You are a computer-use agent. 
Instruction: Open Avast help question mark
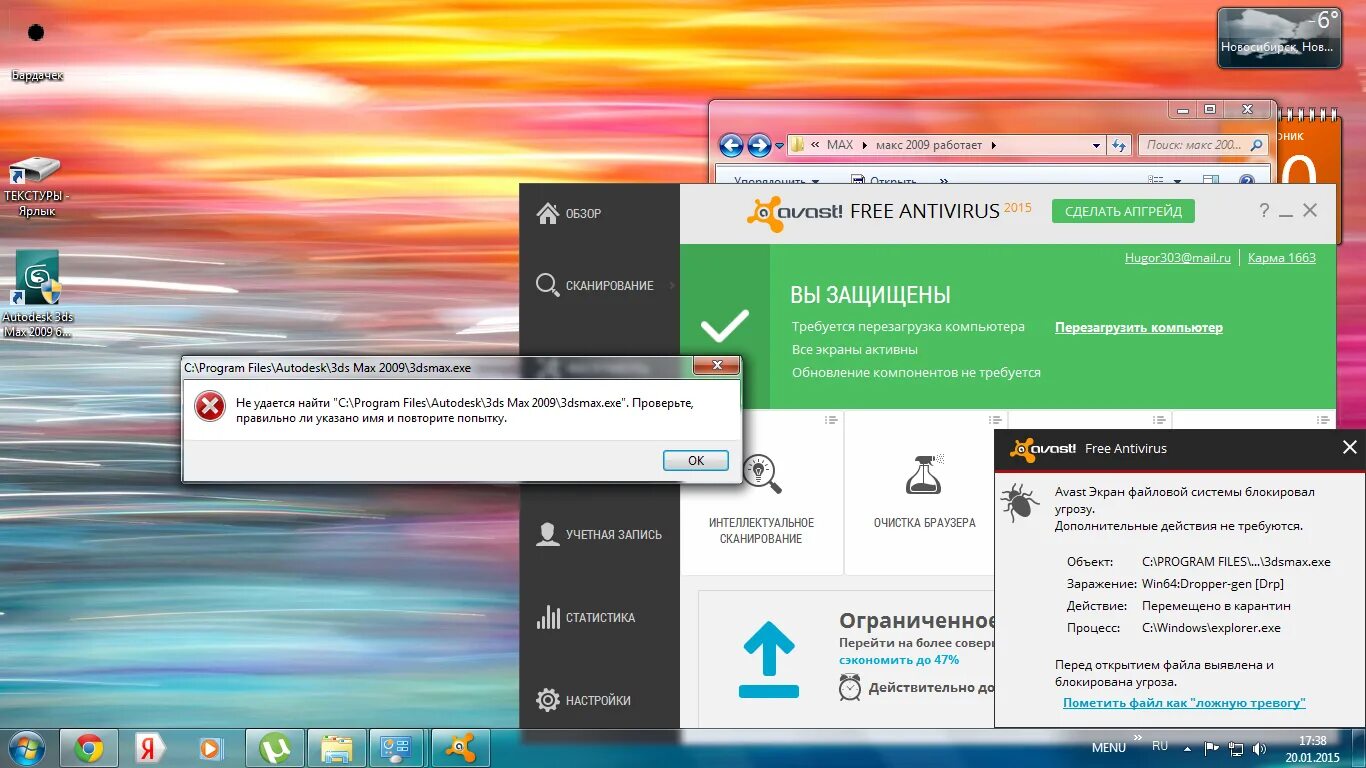(x=1264, y=211)
